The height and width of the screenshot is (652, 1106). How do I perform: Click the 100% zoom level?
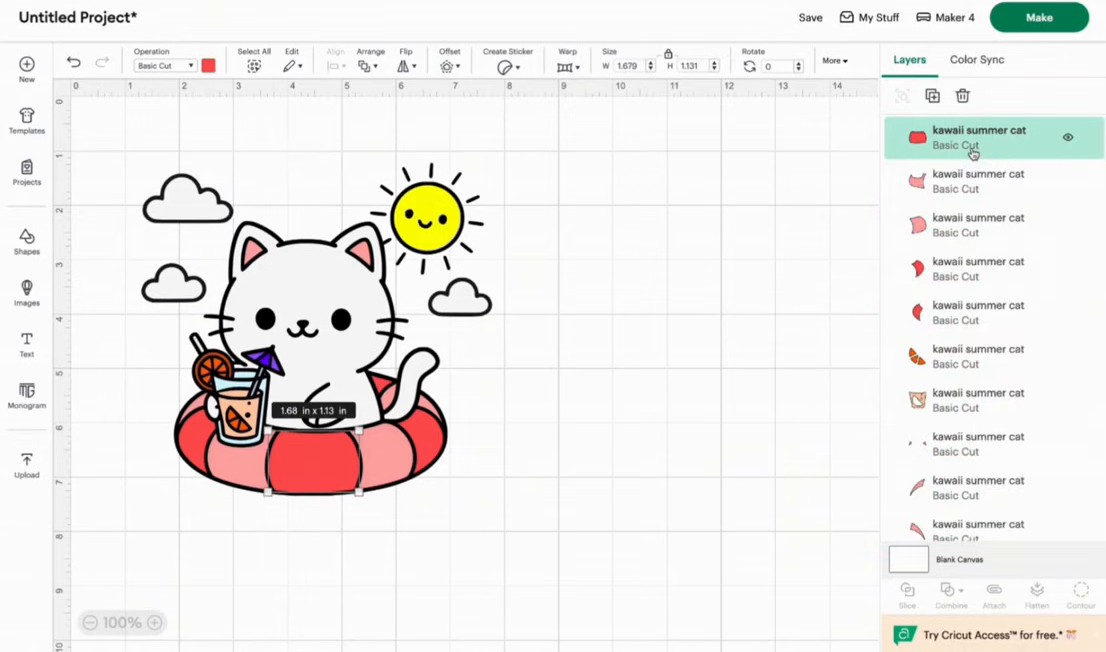coord(122,622)
